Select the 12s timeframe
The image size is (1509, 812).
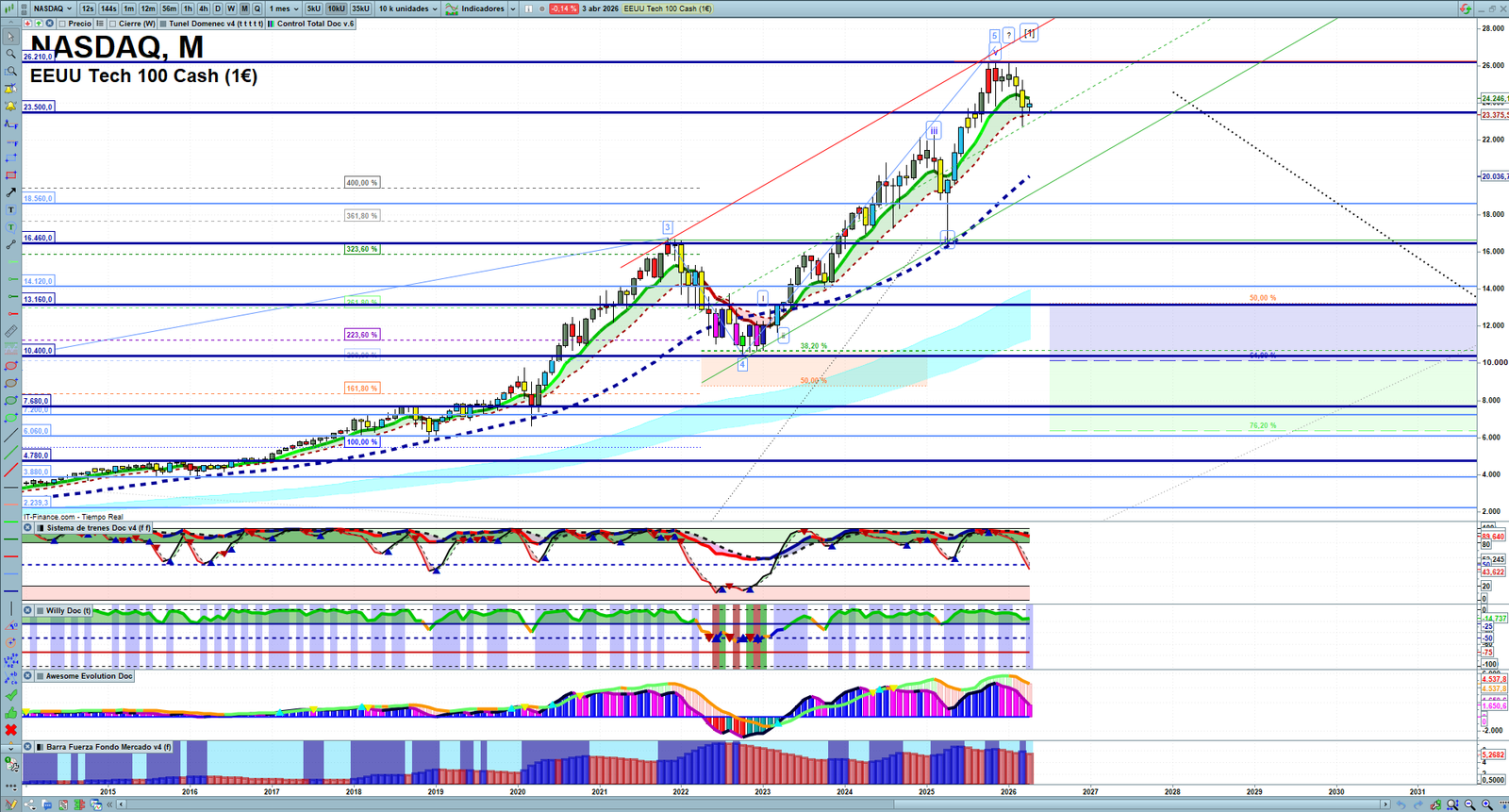pyautogui.click(x=88, y=8)
